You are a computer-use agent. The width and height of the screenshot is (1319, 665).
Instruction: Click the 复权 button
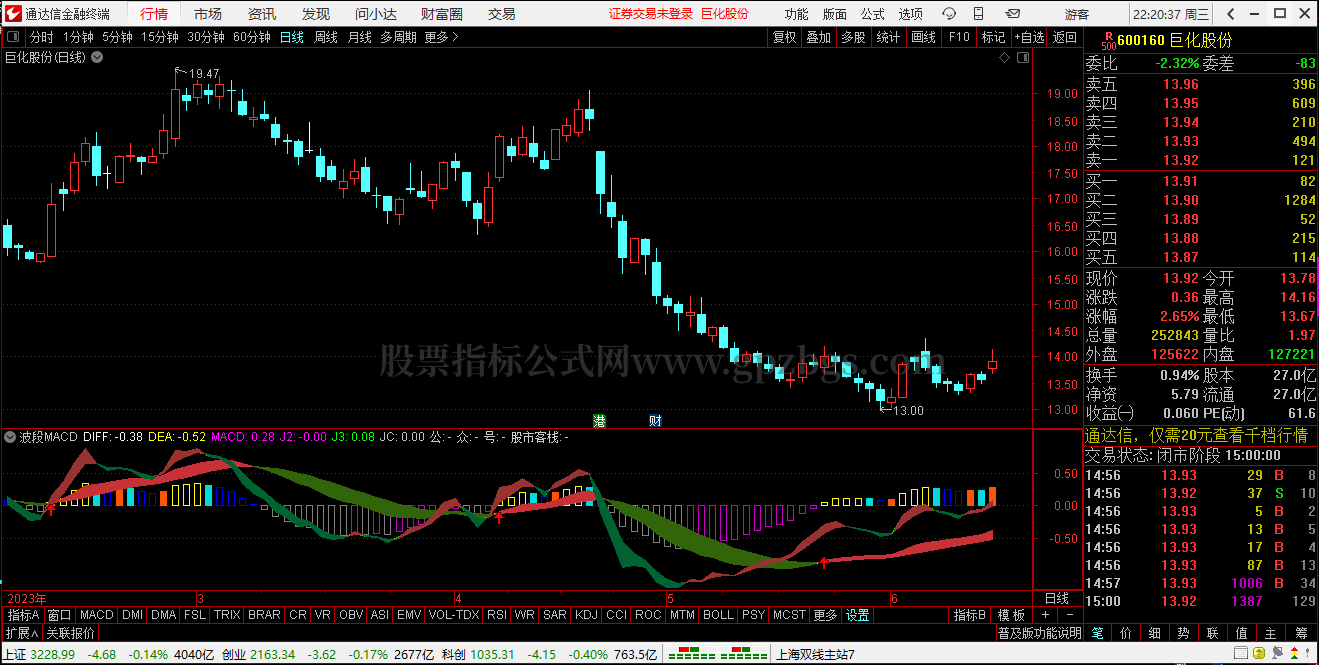[x=785, y=37]
